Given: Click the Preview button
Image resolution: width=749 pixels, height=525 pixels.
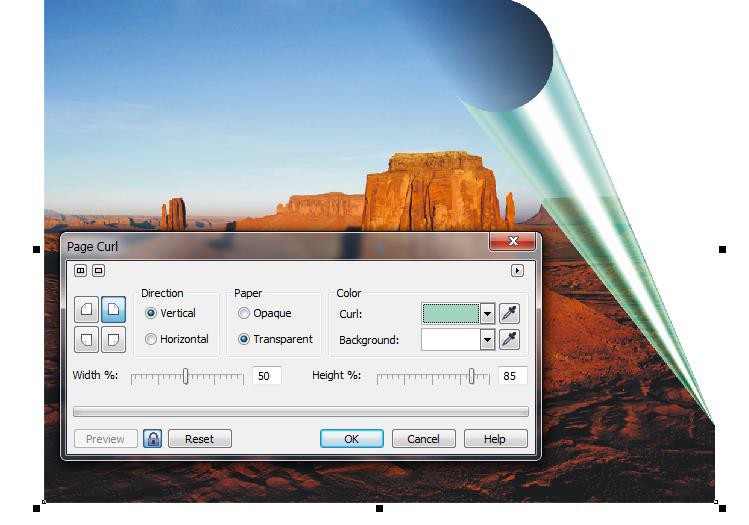Looking at the screenshot, I should (106, 439).
